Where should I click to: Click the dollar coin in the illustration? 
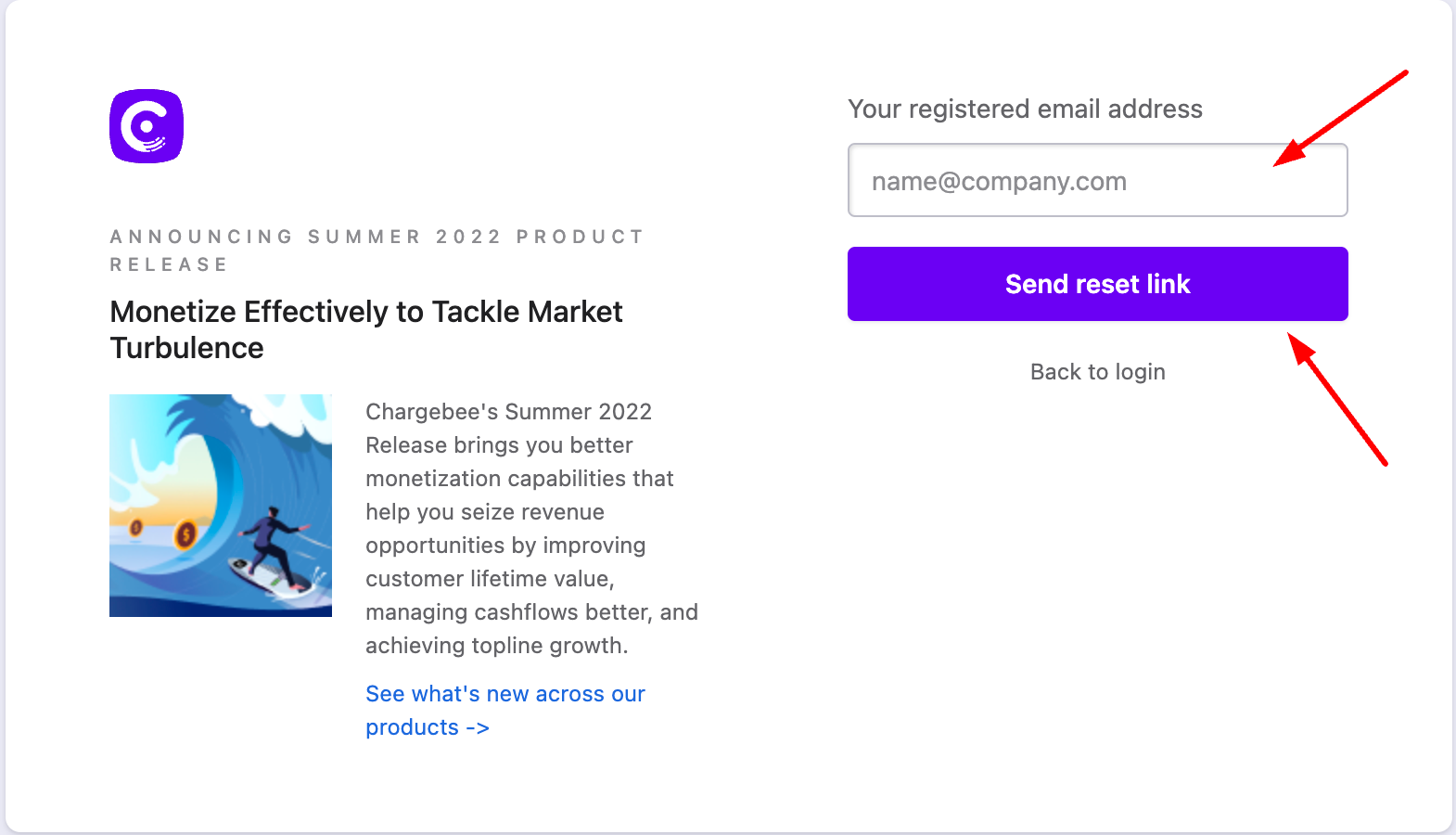[185, 534]
